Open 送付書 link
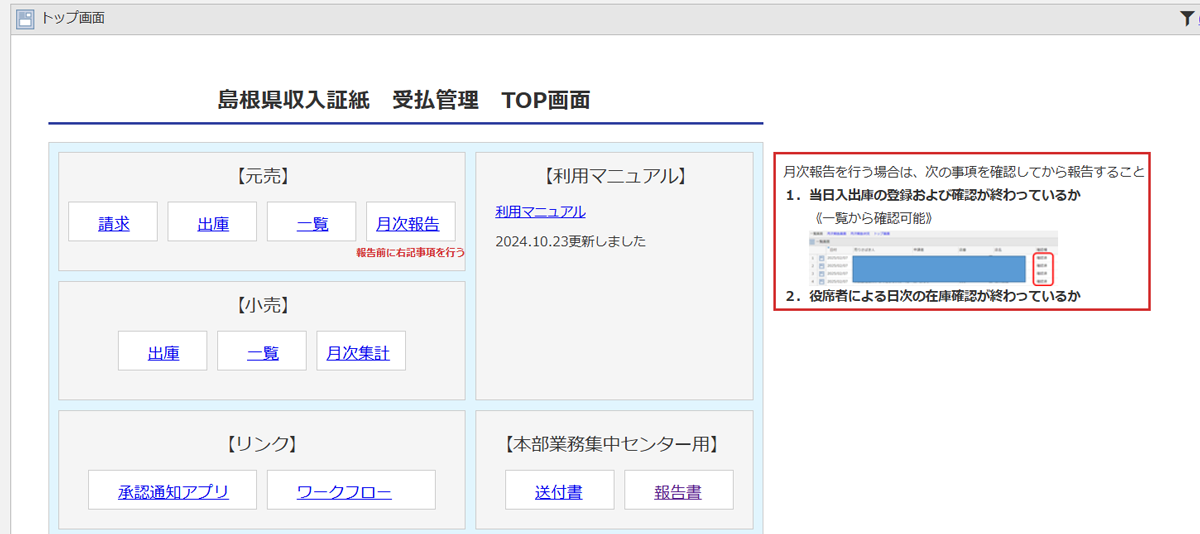The image size is (1200, 534). [x=559, y=490]
